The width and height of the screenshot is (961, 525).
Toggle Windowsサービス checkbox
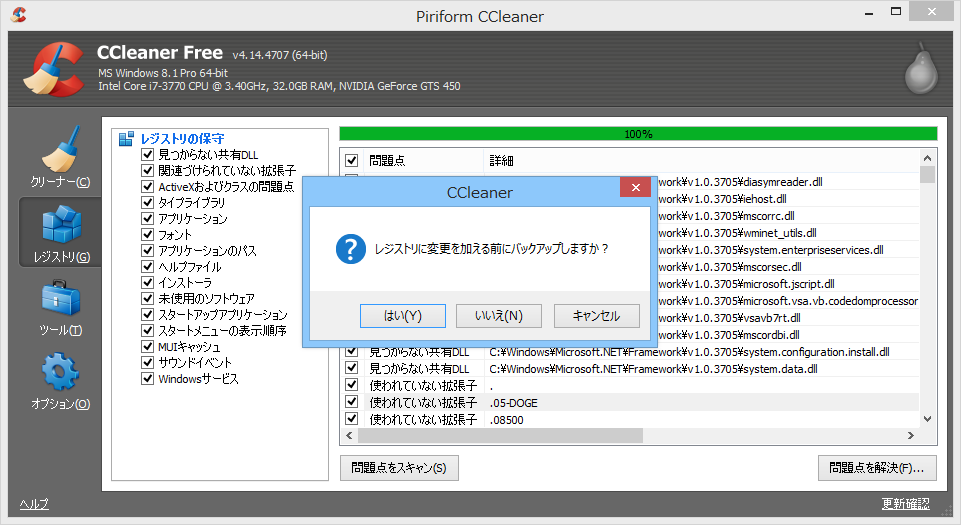[x=147, y=379]
